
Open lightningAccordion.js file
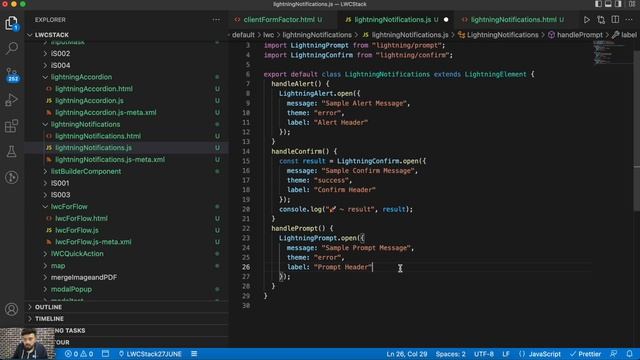coord(89,101)
